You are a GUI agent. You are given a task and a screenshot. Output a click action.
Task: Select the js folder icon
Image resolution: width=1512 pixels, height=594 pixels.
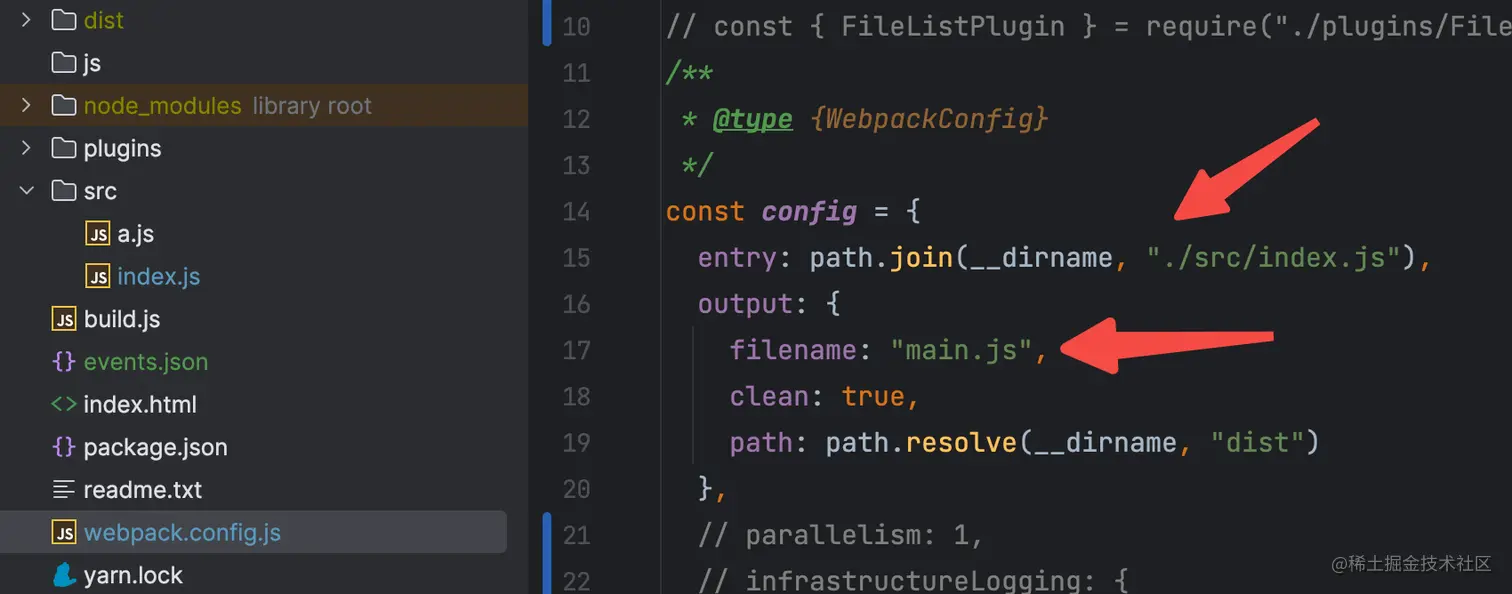64,63
